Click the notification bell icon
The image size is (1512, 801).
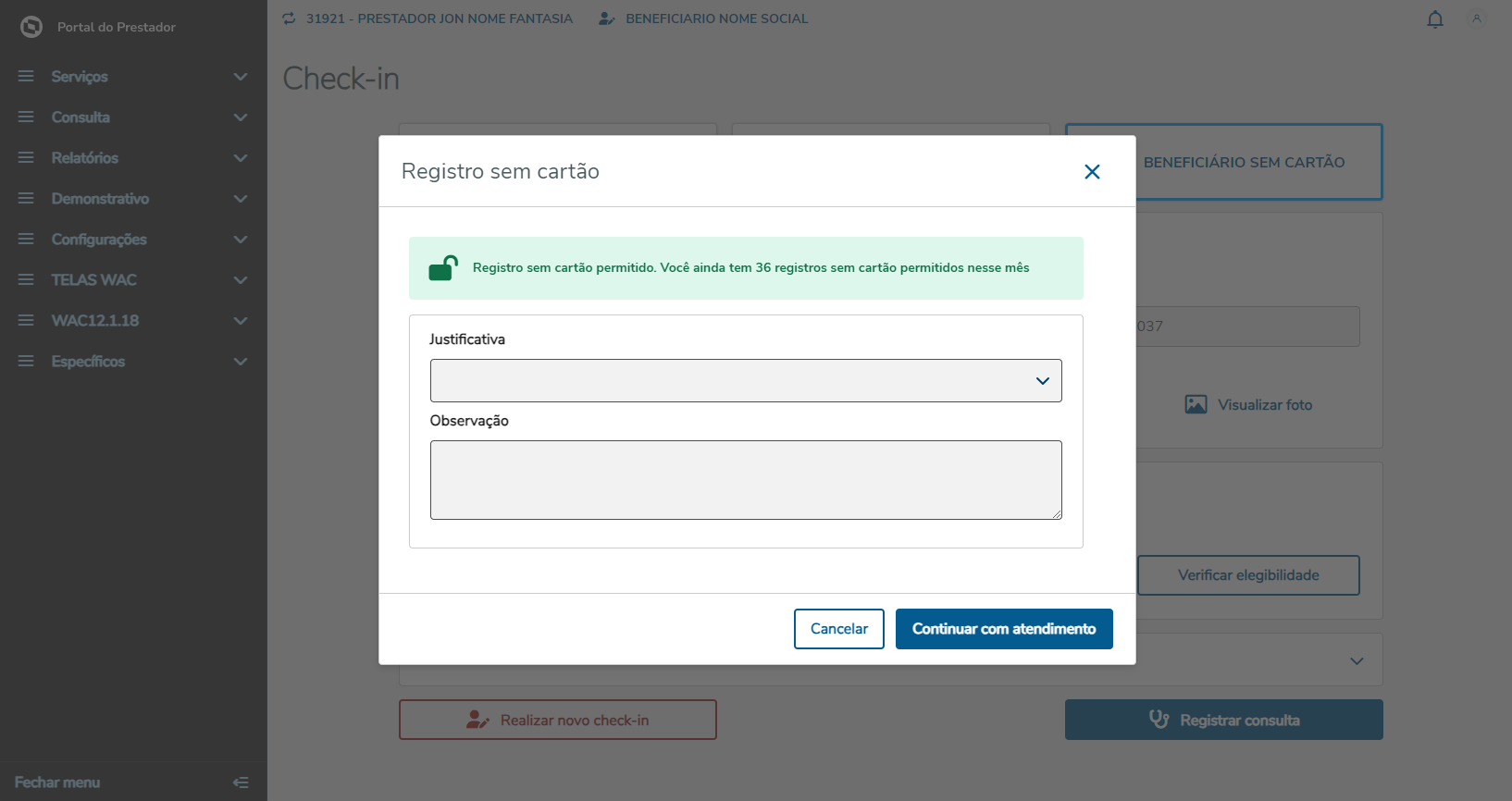click(x=1435, y=19)
